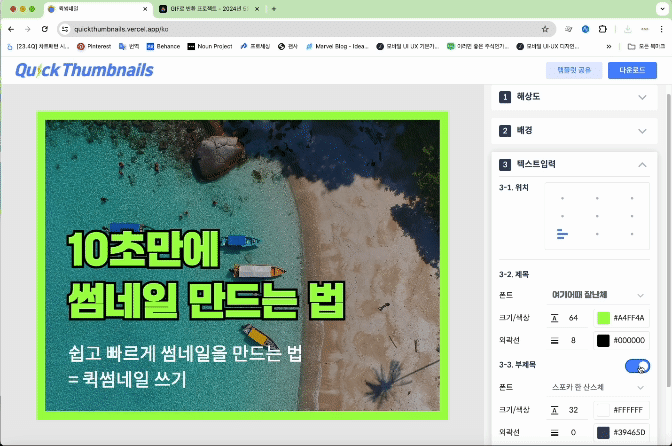
Task: Select middle-right text position dot
Action: coord(632,216)
